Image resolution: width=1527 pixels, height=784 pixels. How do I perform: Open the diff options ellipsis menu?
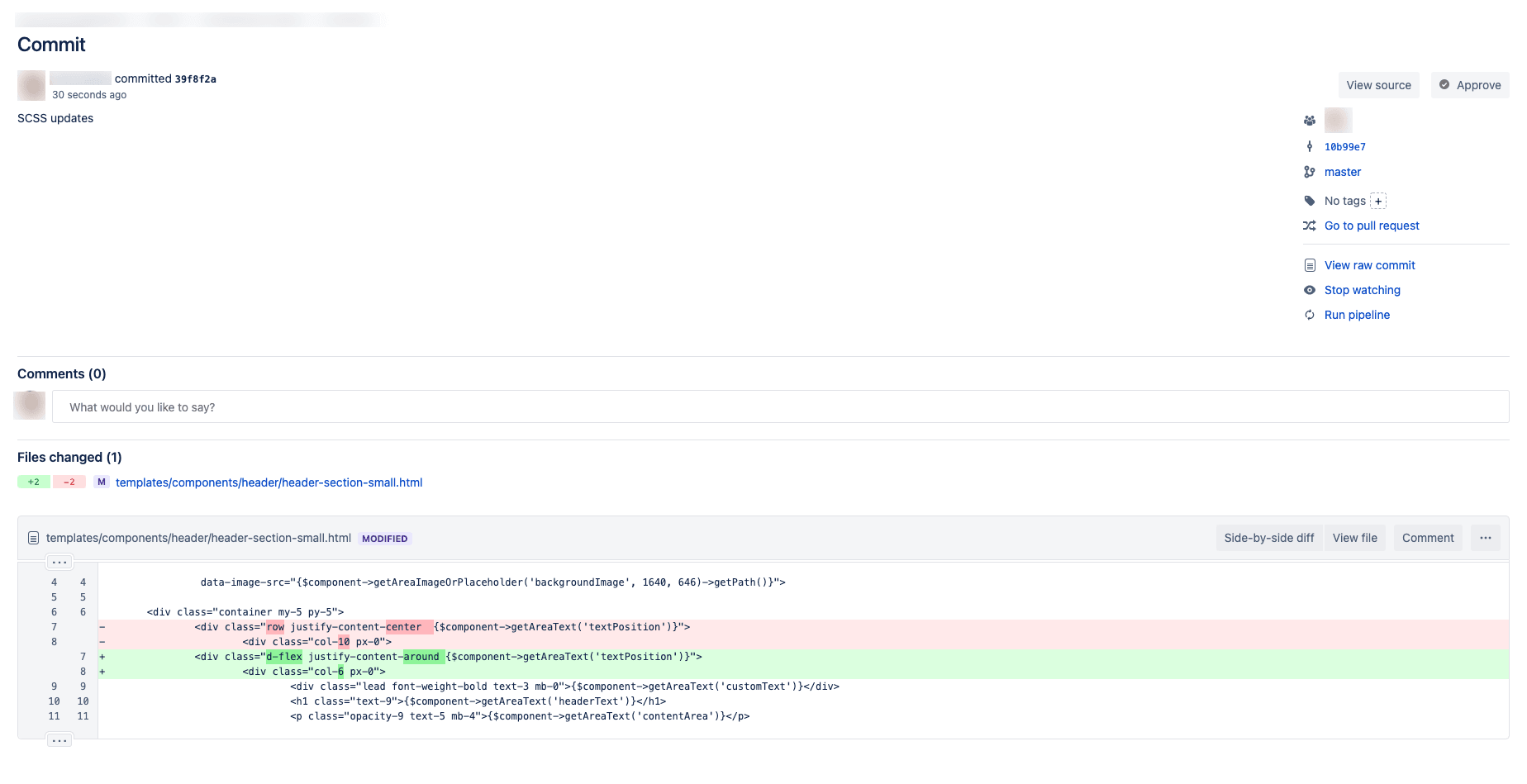coord(1485,537)
